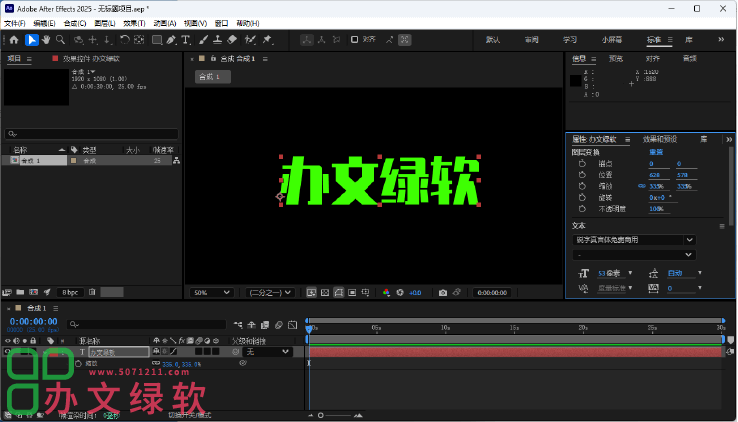
Task: Open the 文件(F) menu
Action: (x=15, y=23)
